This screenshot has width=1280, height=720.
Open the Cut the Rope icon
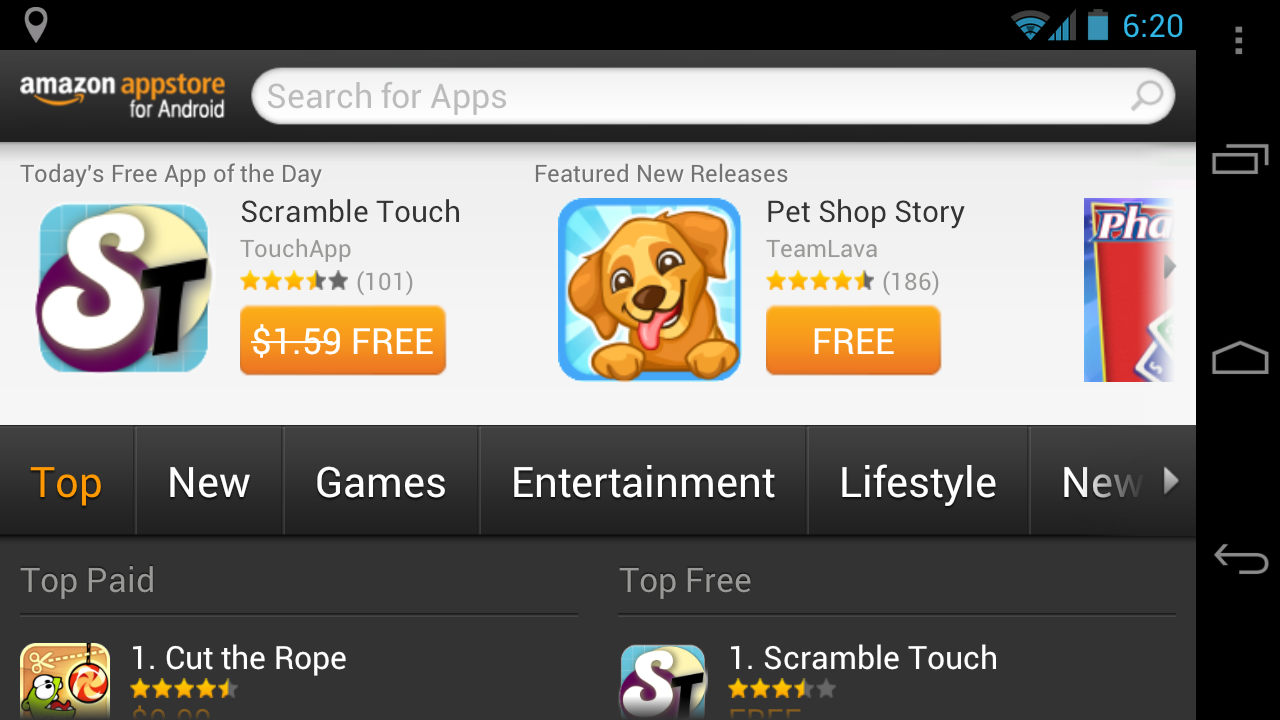[x=65, y=681]
